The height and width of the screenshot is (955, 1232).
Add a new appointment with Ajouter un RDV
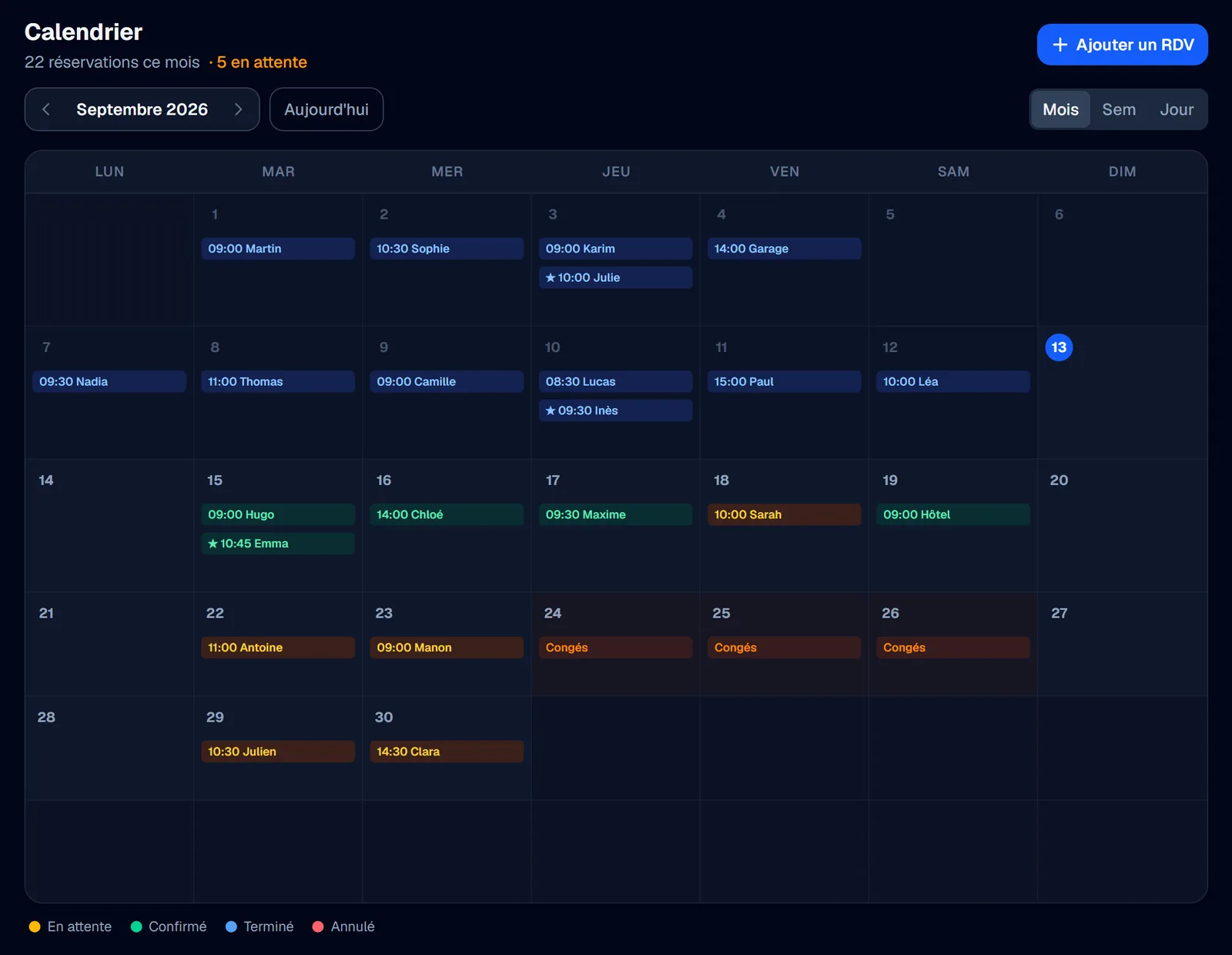[x=1122, y=45]
